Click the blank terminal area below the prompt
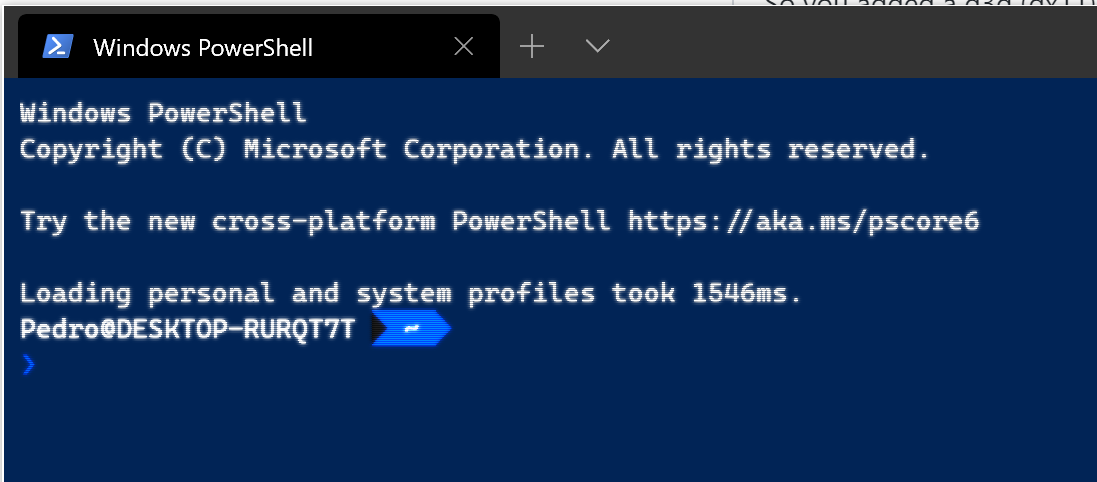 click(x=548, y=430)
